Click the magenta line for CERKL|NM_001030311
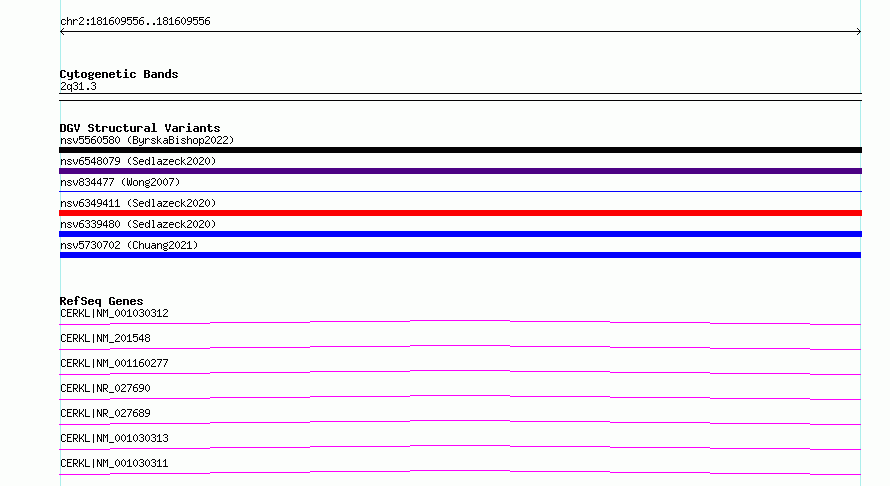Screen dimensions: 890x486 pos(460,472)
